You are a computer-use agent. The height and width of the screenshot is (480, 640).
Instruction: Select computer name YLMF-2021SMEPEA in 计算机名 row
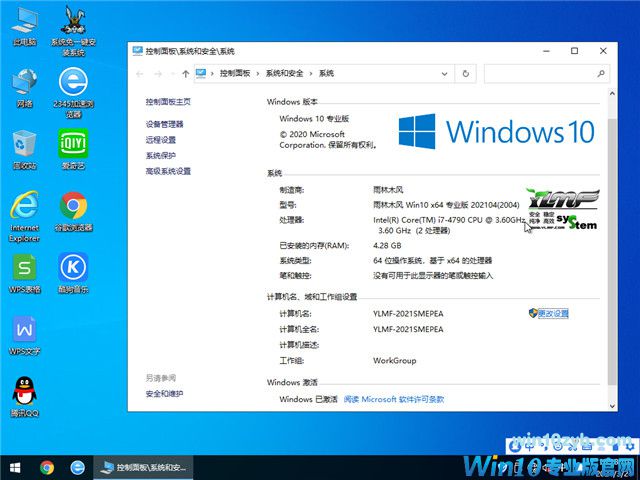tap(408, 314)
